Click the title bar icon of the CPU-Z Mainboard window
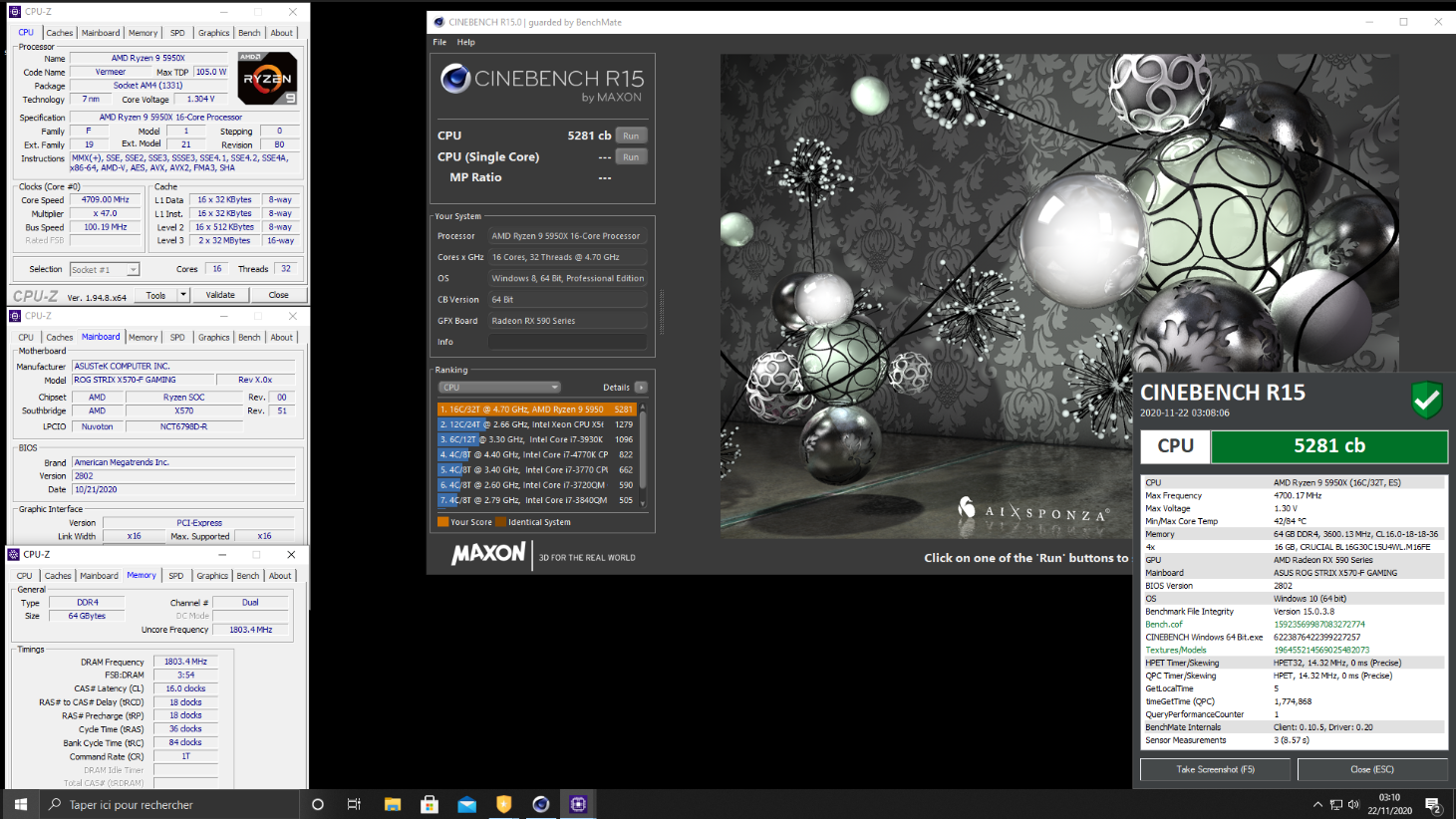 (14, 316)
